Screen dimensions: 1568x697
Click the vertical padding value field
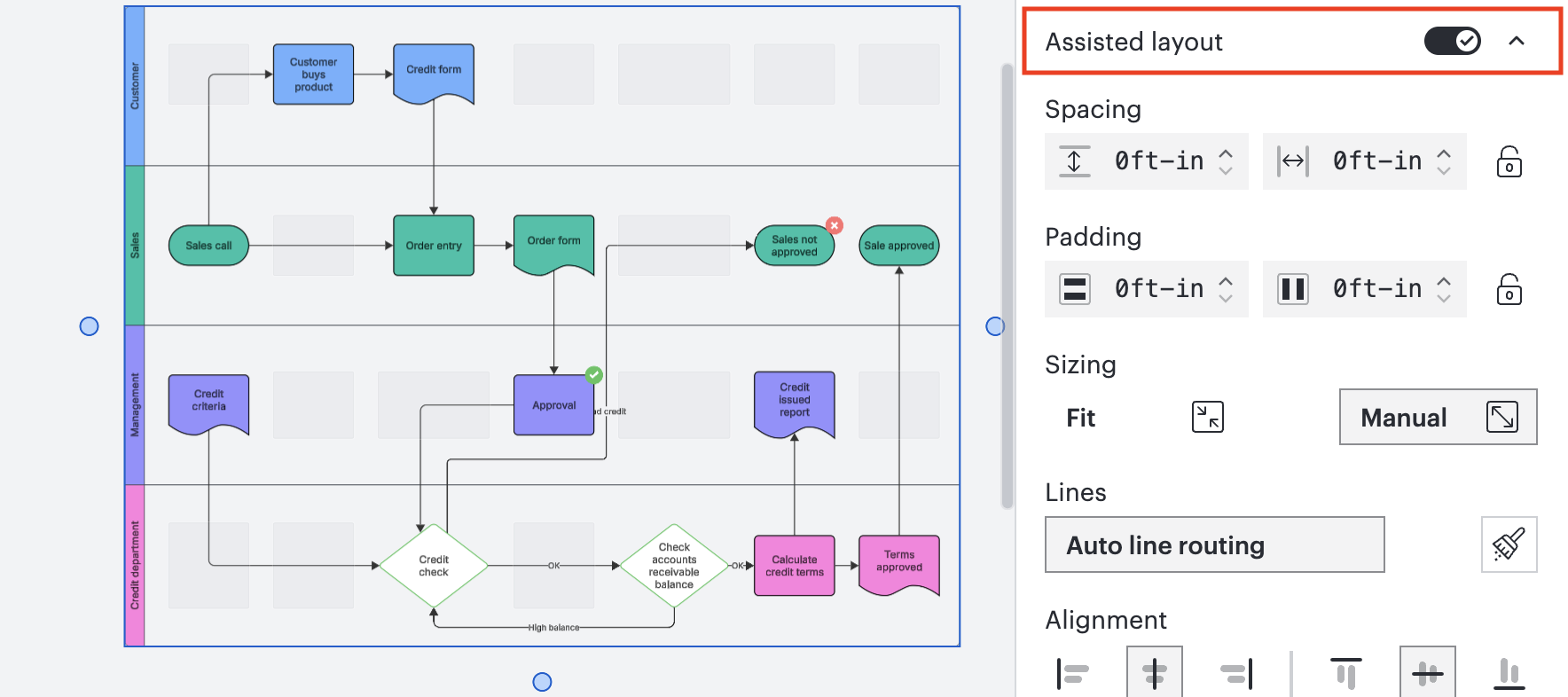click(x=1159, y=289)
